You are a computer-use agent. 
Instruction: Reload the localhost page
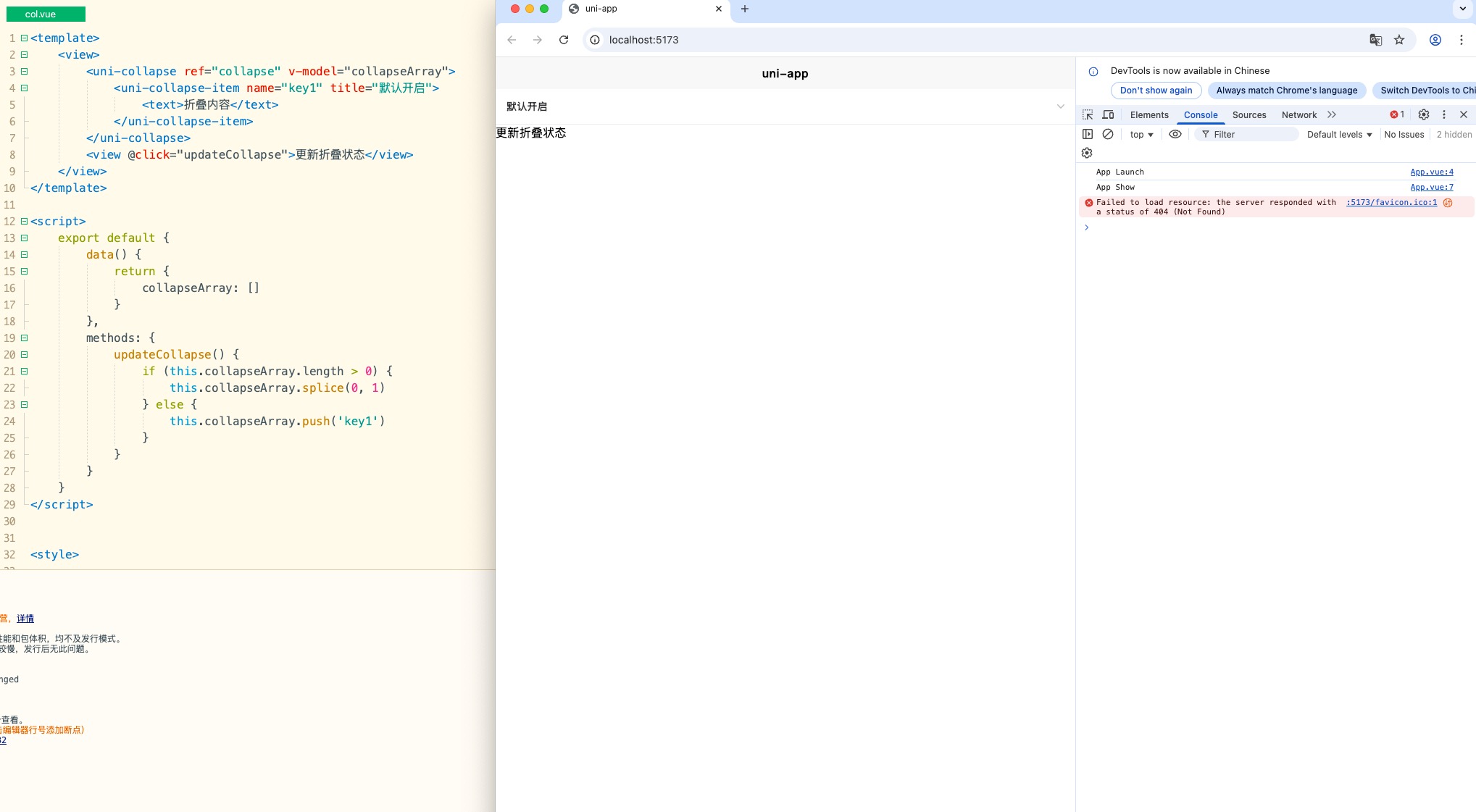[x=564, y=40]
